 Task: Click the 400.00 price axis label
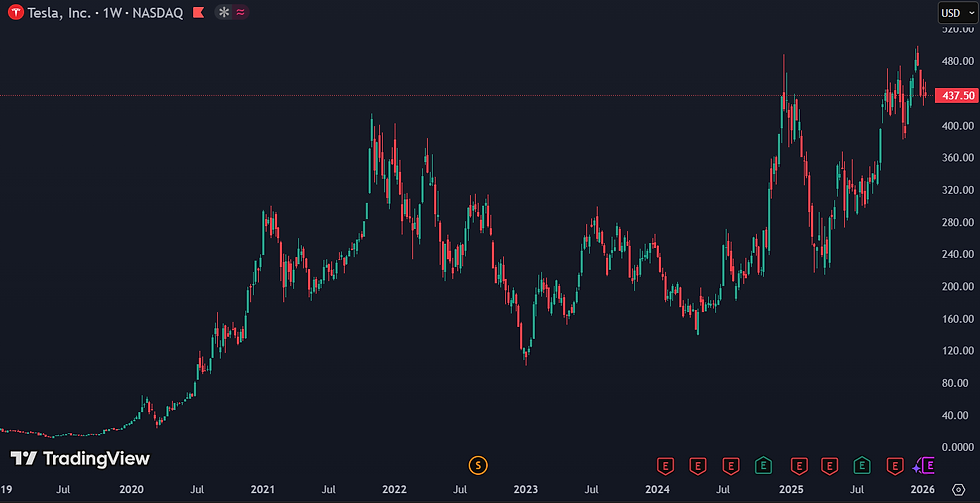(959, 126)
